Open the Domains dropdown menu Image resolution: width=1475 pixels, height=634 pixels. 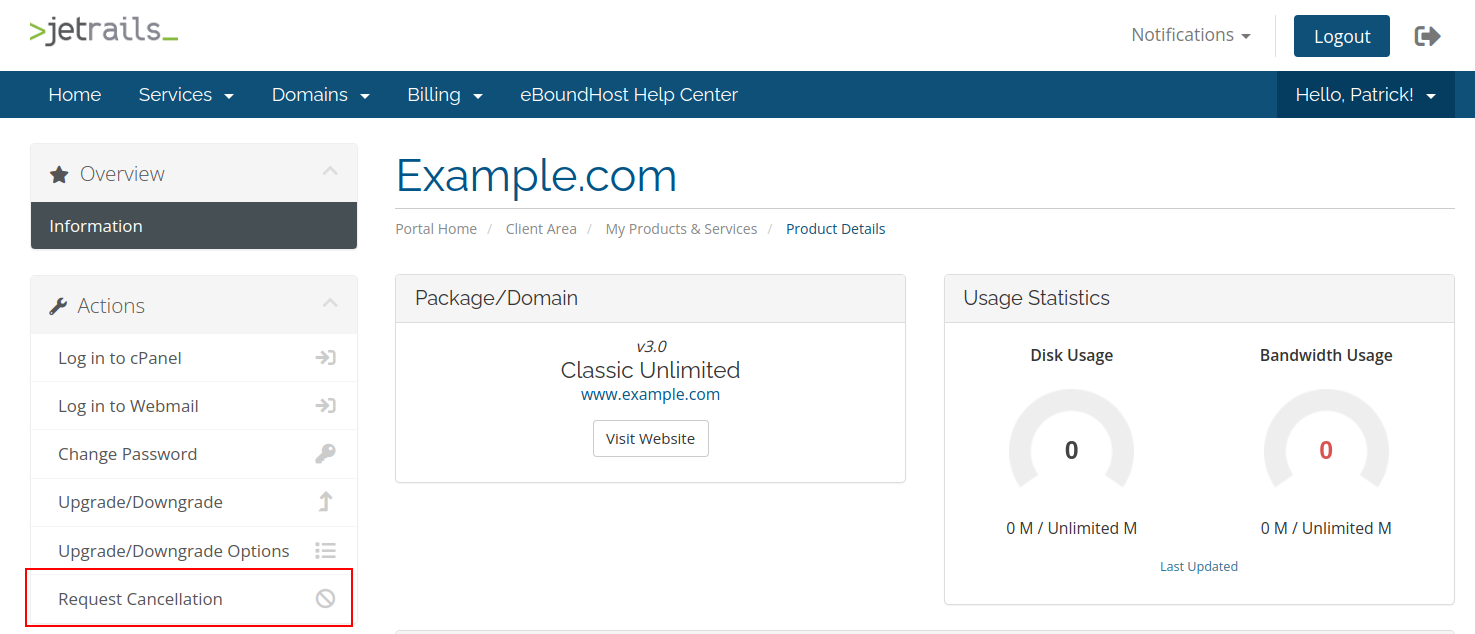coord(321,95)
